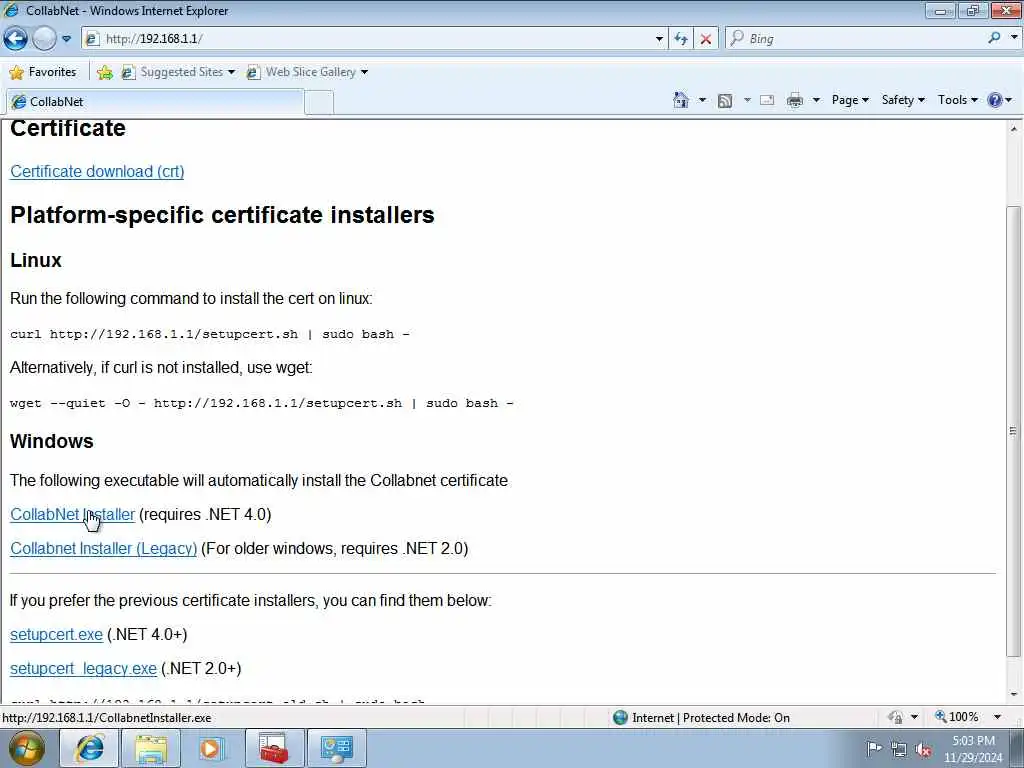Download setupcert_legacy.exe link
Viewport: 1024px width, 768px height.
point(83,669)
